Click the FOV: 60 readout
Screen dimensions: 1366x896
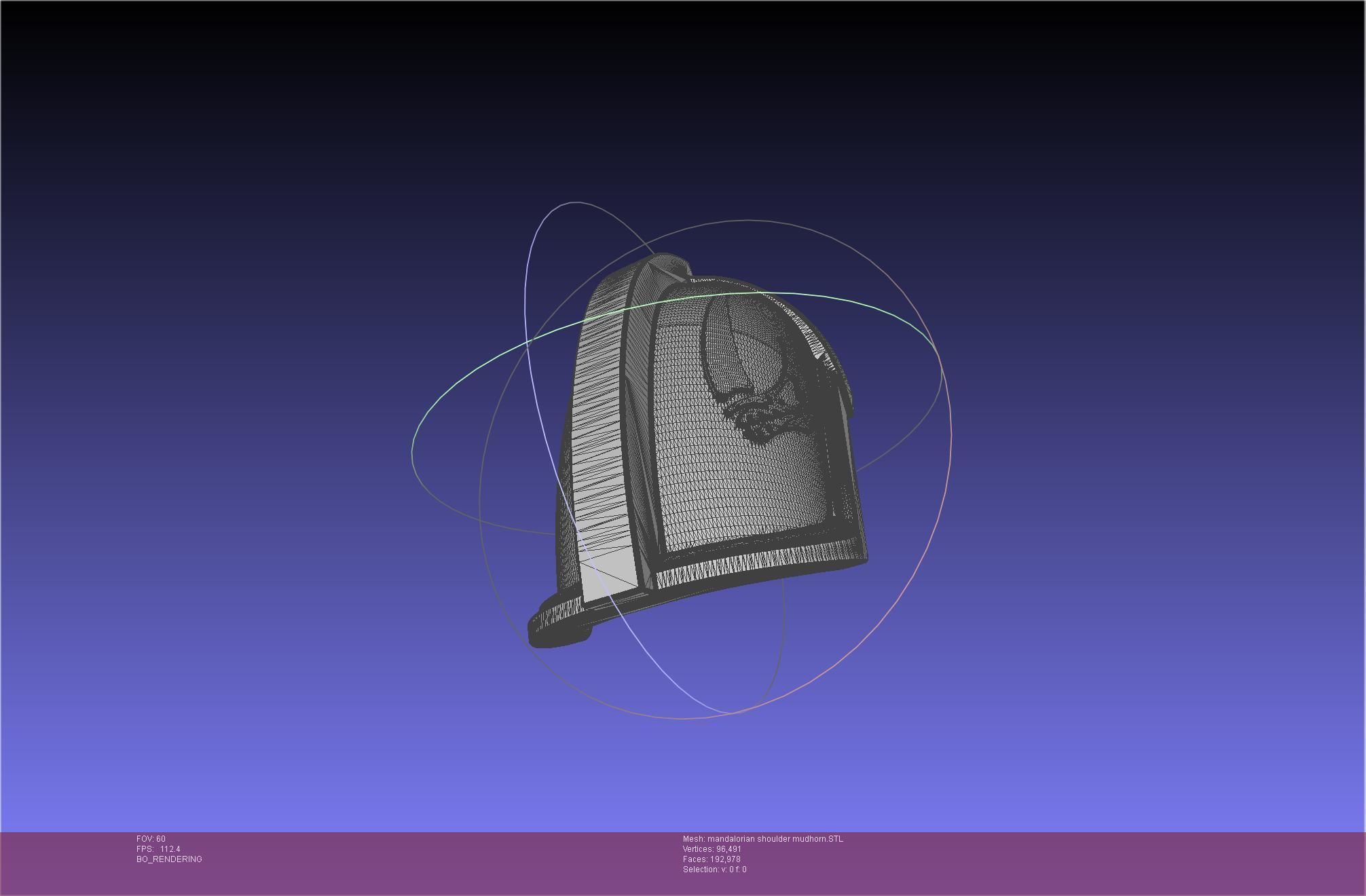click(x=151, y=839)
